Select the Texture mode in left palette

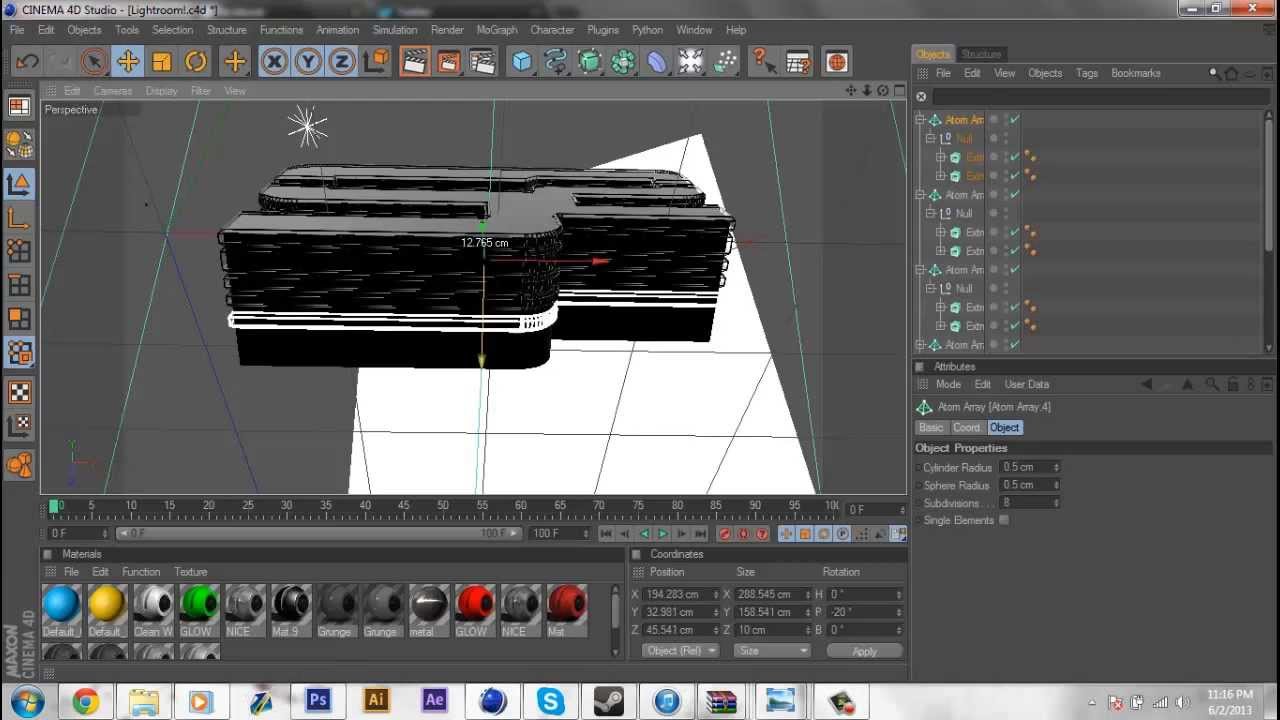pos(19,392)
